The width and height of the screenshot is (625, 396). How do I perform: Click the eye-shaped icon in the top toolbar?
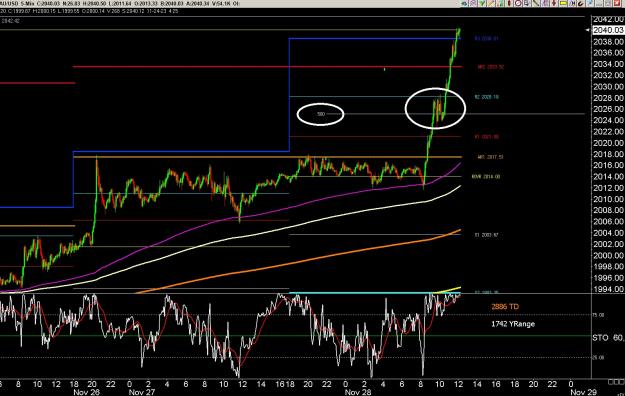point(464,3)
